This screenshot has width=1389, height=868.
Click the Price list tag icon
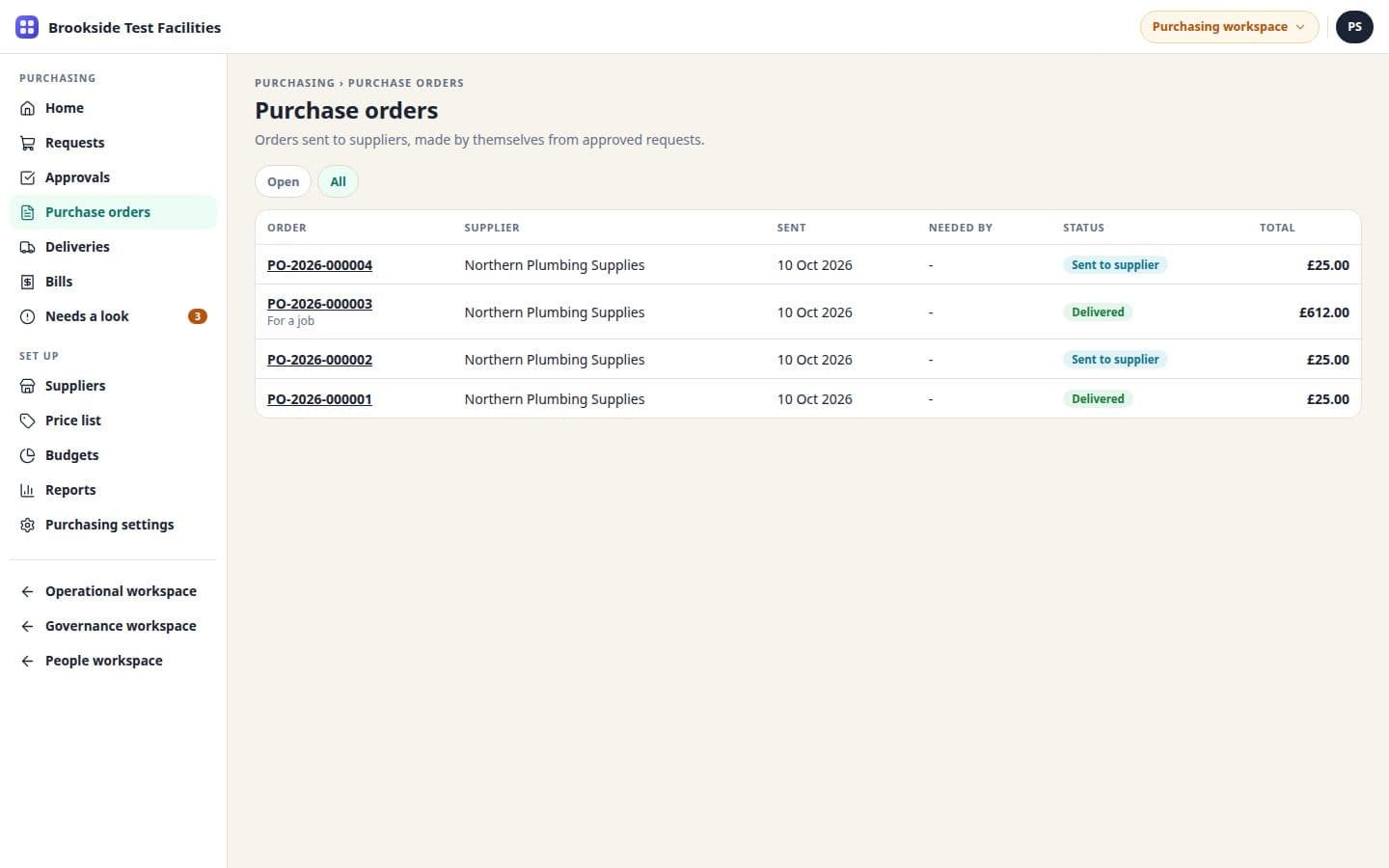point(27,420)
